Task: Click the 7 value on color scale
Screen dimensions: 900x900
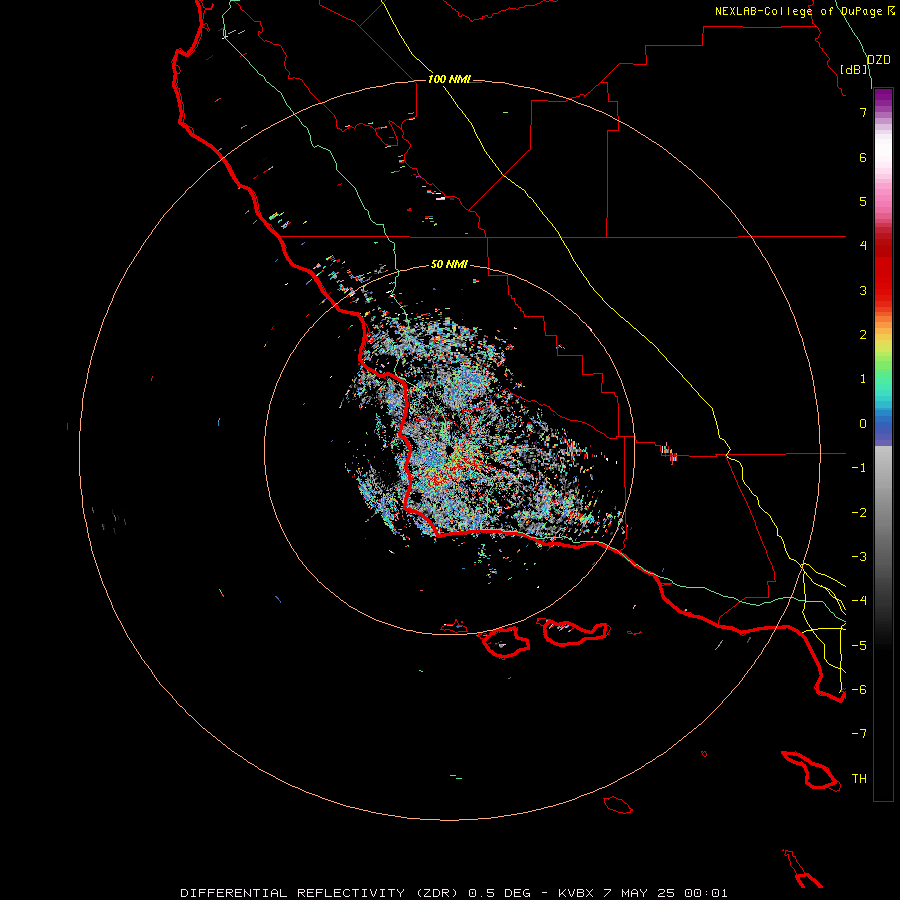Action: click(863, 112)
